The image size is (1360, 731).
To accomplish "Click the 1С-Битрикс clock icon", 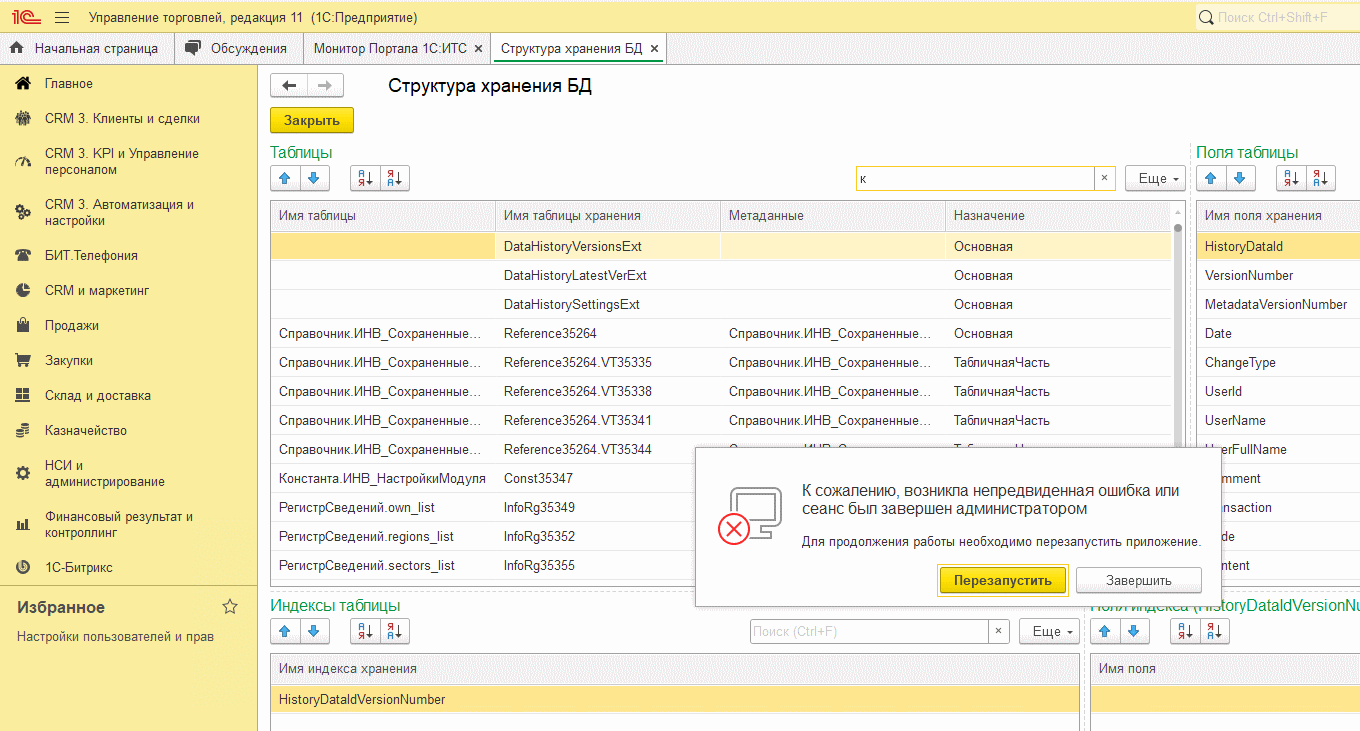I will click(23, 568).
